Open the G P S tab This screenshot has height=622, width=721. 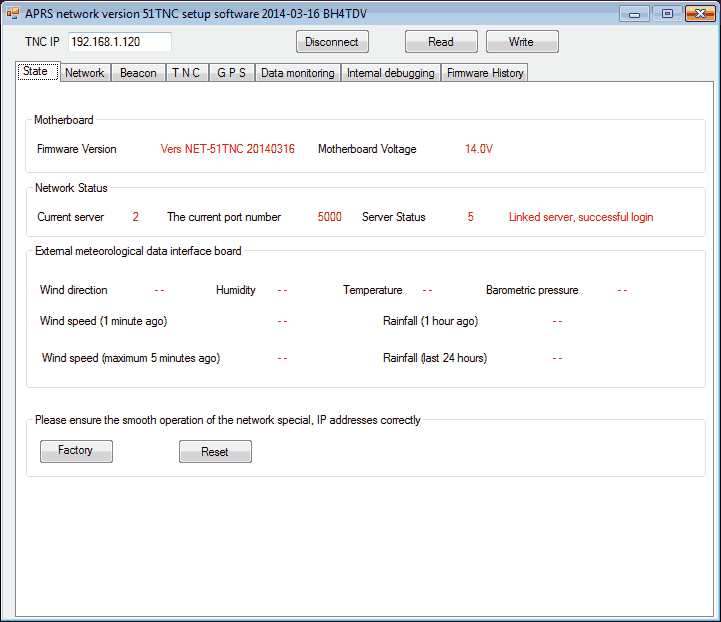(232, 73)
